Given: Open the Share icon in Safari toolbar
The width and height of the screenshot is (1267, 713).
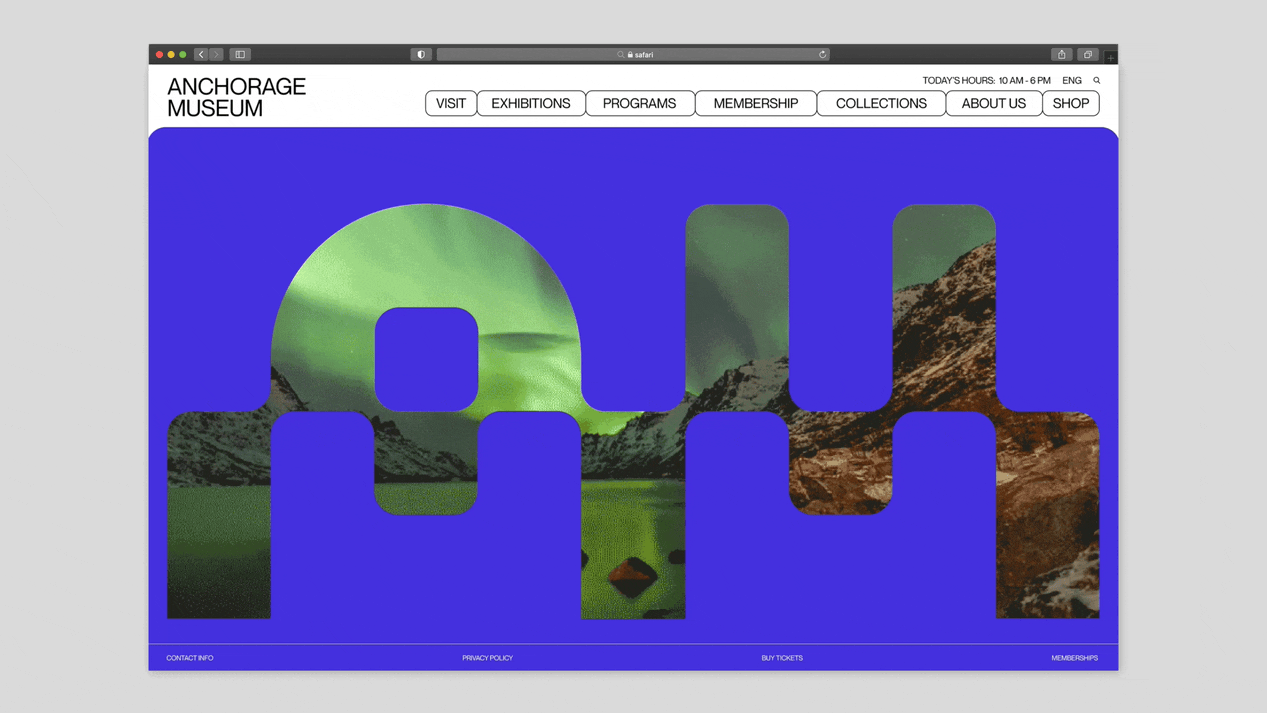Looking at the screenshot, I should 1062,54.
